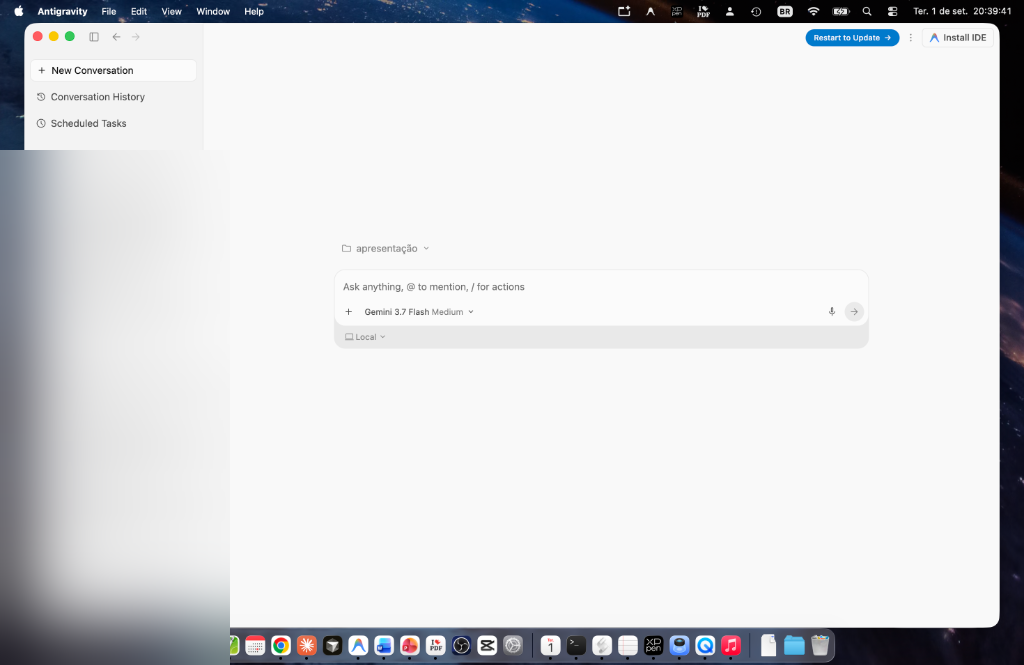1024x665 pixels.
Task: Focus the Ask anything input field
Action: pyautogui.click(x=601, y=287)
